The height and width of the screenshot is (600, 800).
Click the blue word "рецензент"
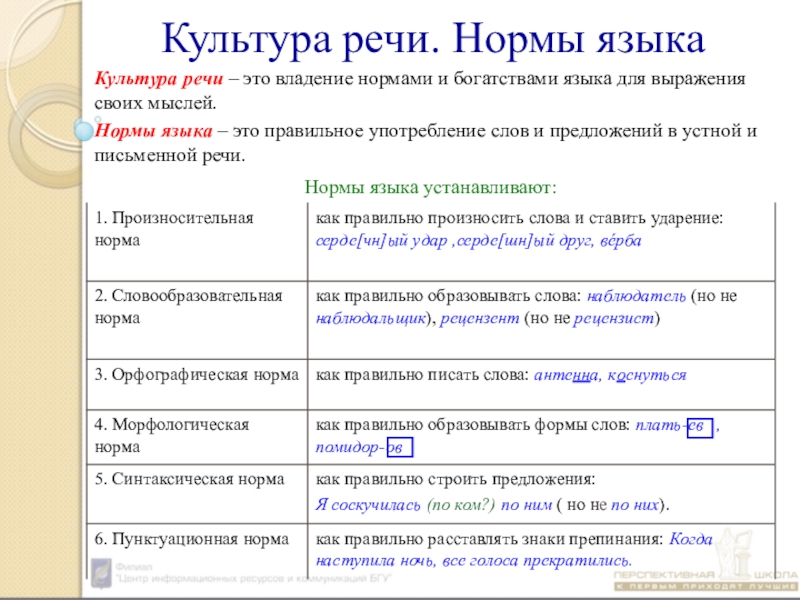pyautogui.click(x=480, y=319)
